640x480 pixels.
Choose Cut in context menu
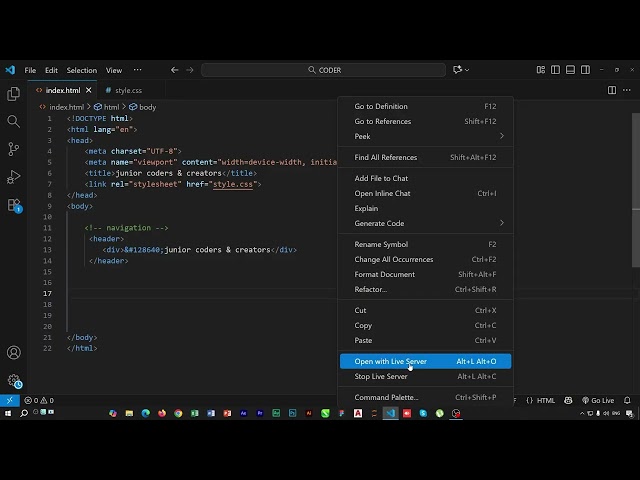tap(425, 310)
